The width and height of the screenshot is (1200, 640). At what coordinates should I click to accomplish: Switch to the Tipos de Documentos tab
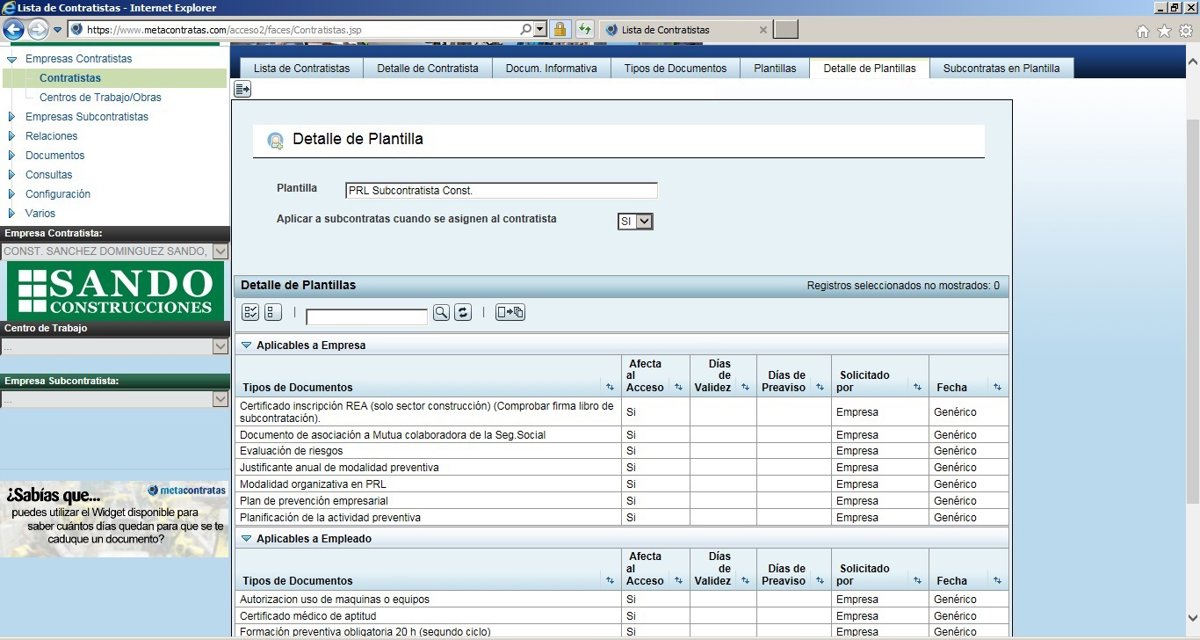[675, 68]
